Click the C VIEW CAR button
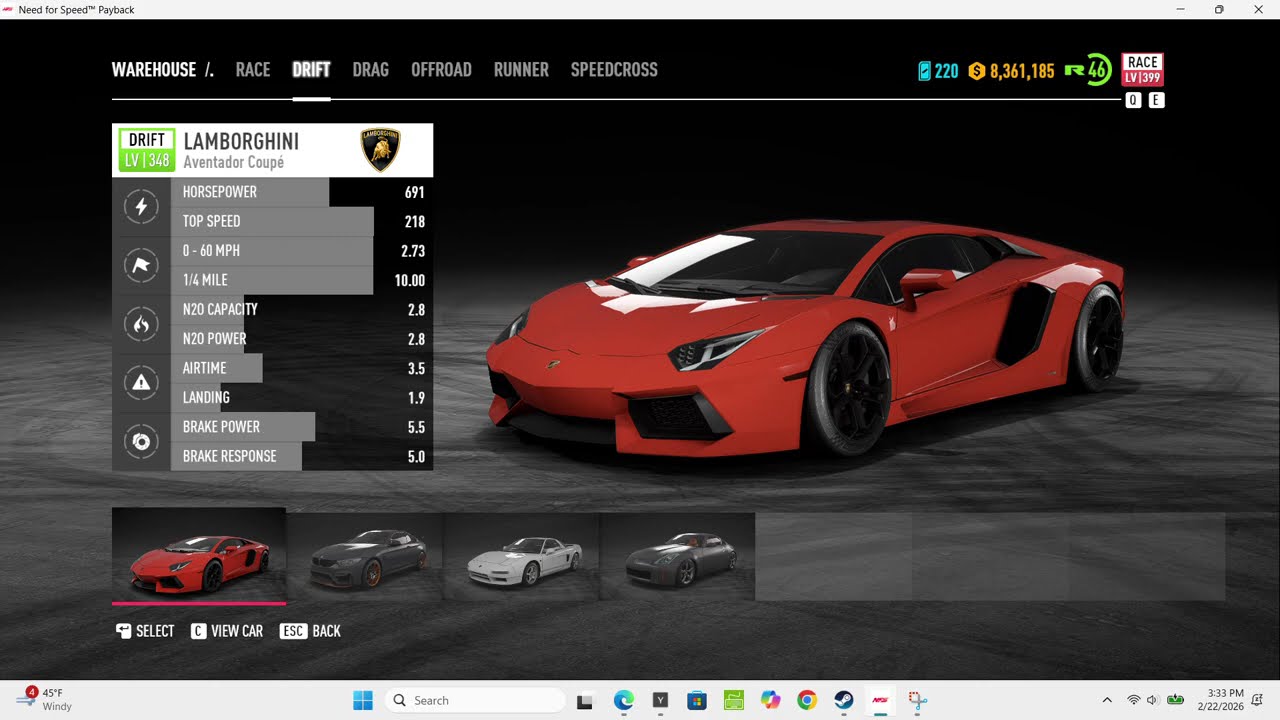 click(x=227, y=631)
